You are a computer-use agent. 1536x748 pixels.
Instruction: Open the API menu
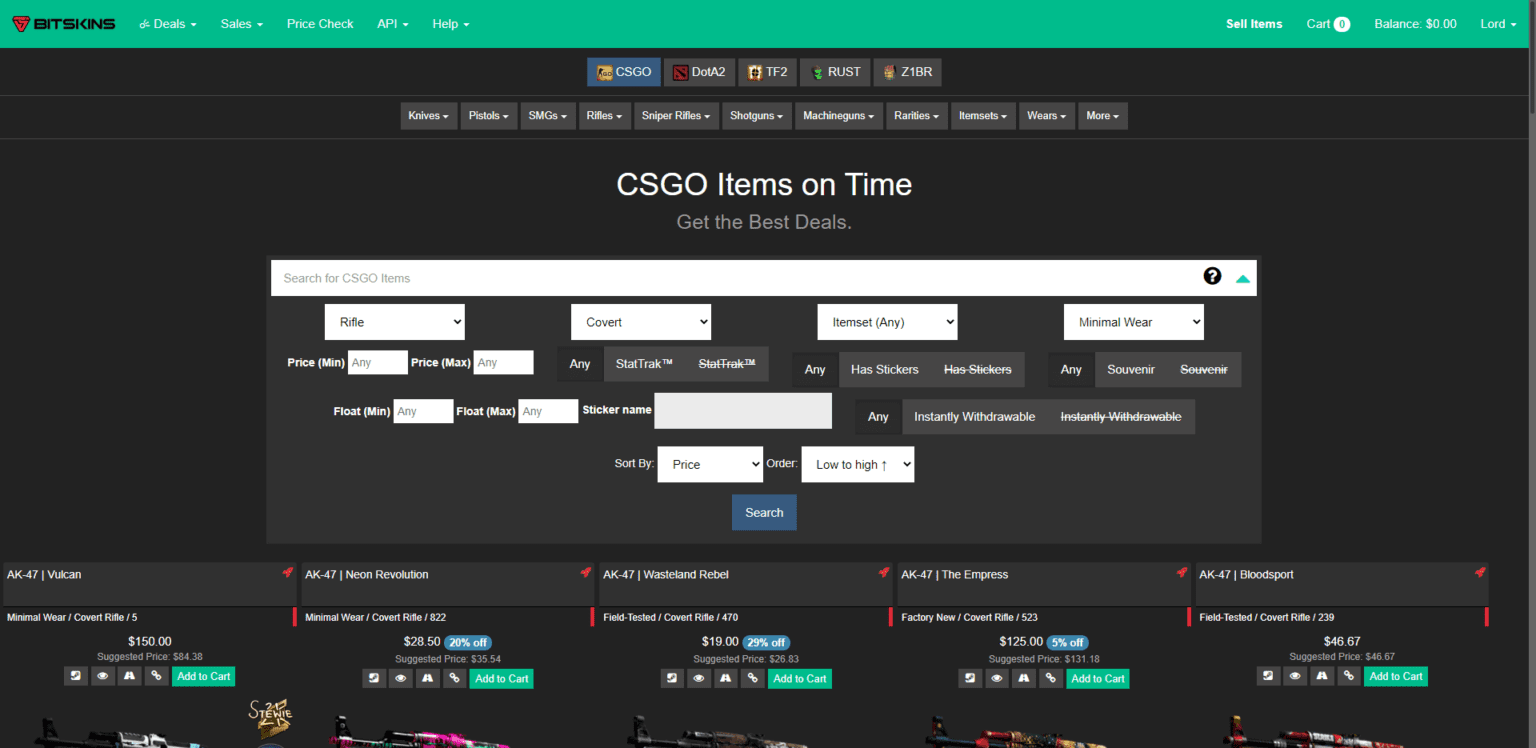click(393, 24)
